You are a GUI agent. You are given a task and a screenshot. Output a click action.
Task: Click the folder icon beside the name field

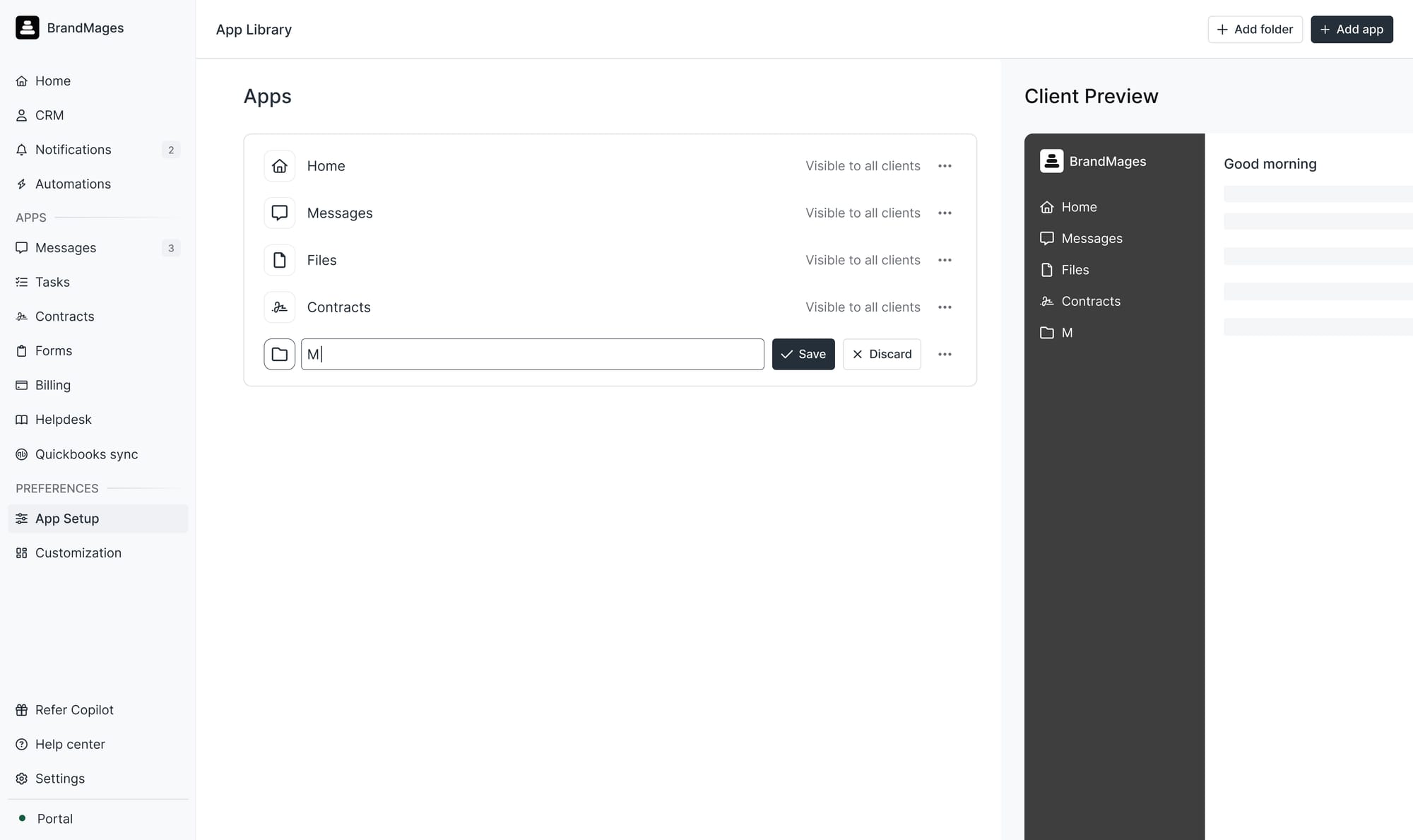(279, 354)
